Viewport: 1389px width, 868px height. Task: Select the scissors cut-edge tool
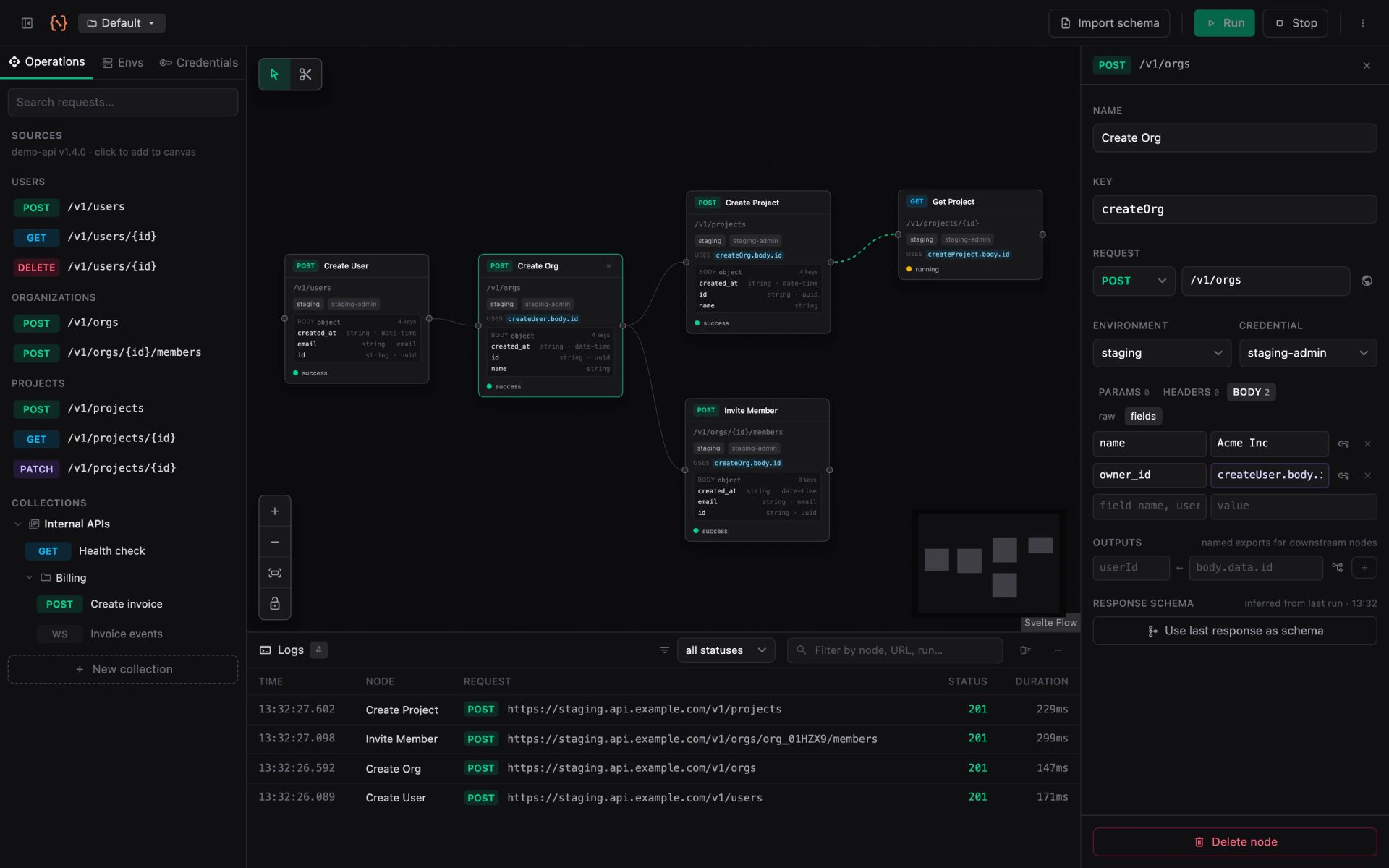pos(305,75)
